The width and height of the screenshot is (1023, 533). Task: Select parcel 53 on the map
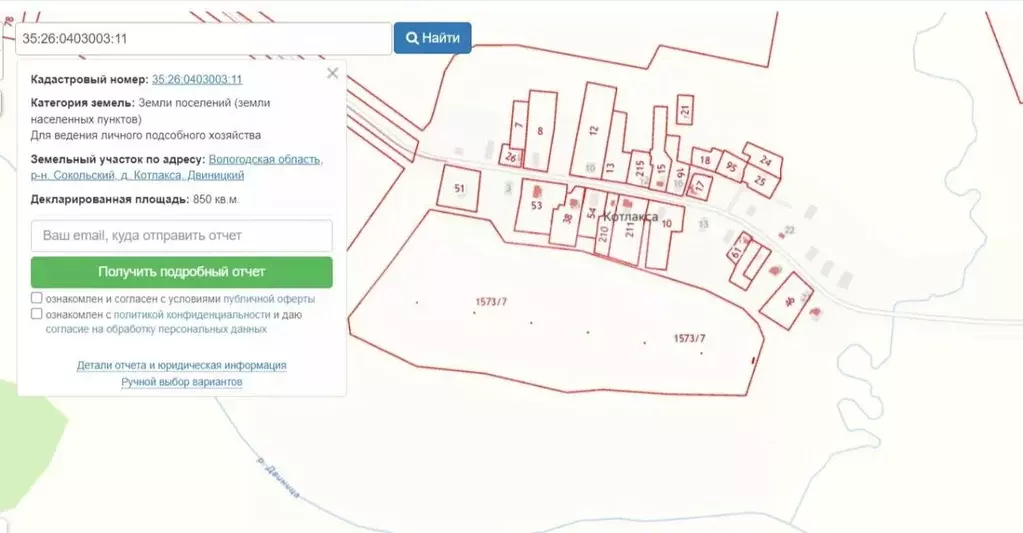pos(537,206)
